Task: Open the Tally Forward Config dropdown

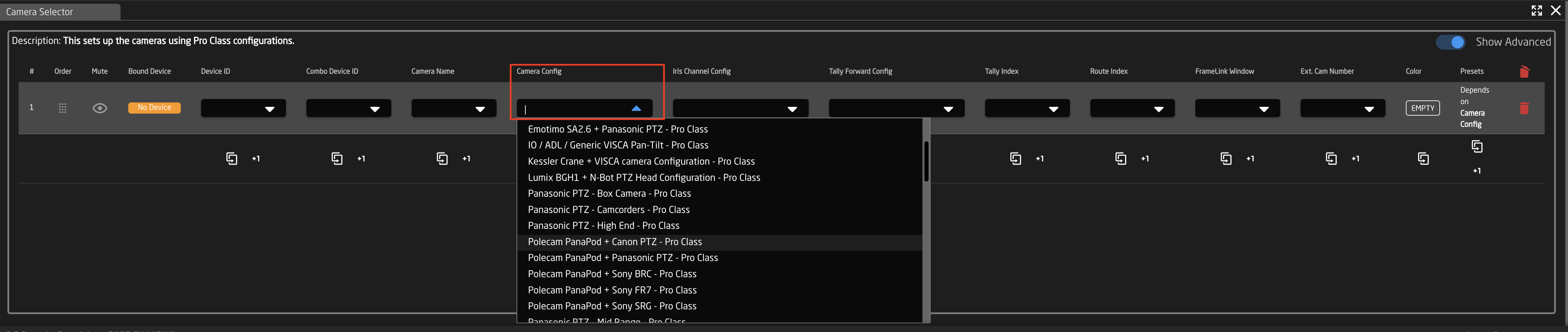Action: point(896,109)
